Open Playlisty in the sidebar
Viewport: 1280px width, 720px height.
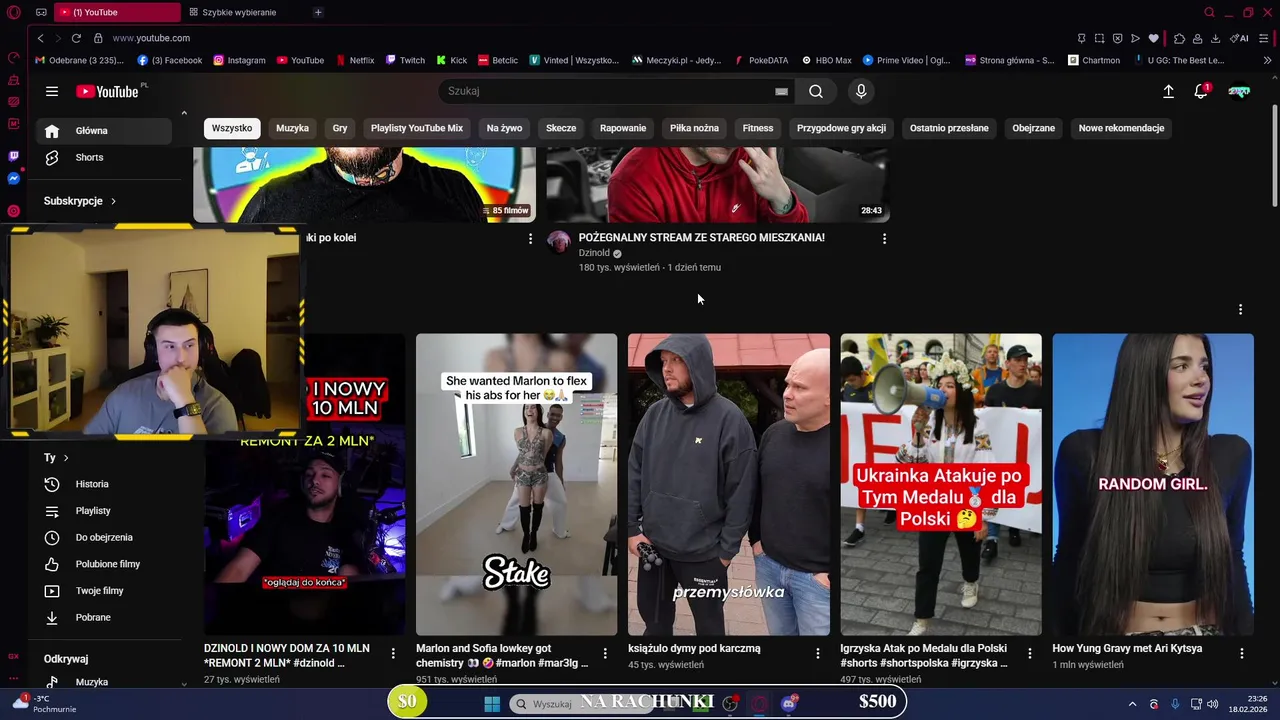point(105,511)
